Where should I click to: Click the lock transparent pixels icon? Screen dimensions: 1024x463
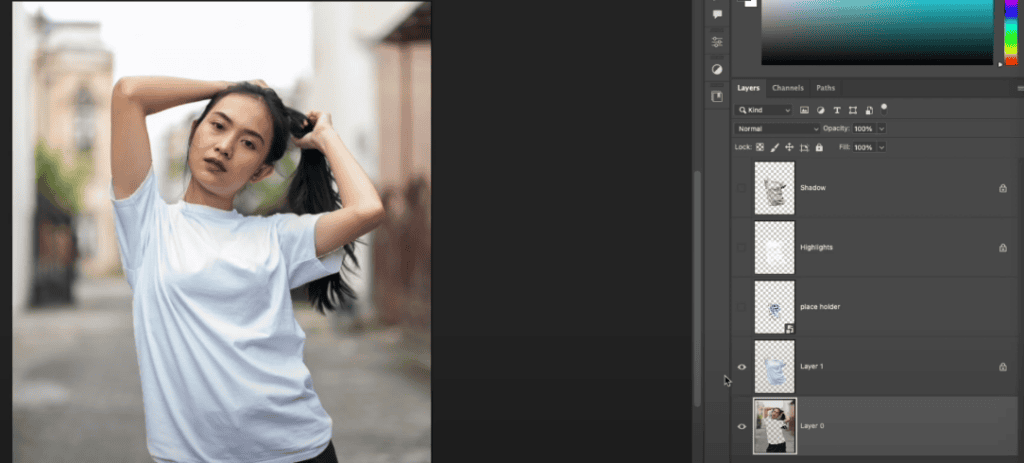click(759, 147)
